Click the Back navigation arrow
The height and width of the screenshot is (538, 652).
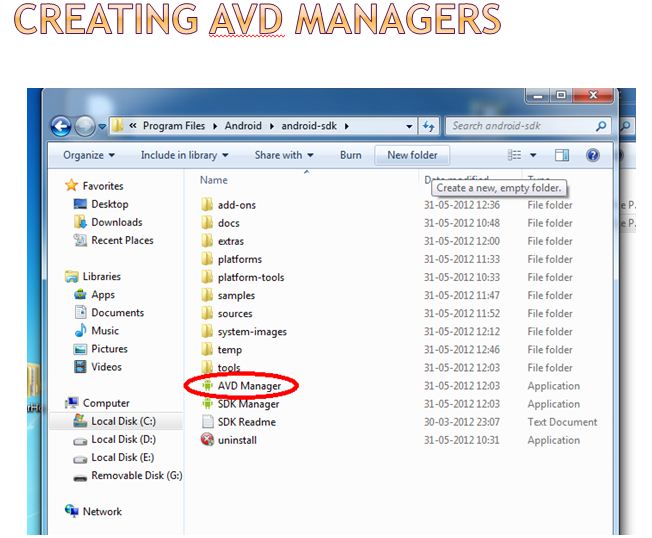pos(61,126)
